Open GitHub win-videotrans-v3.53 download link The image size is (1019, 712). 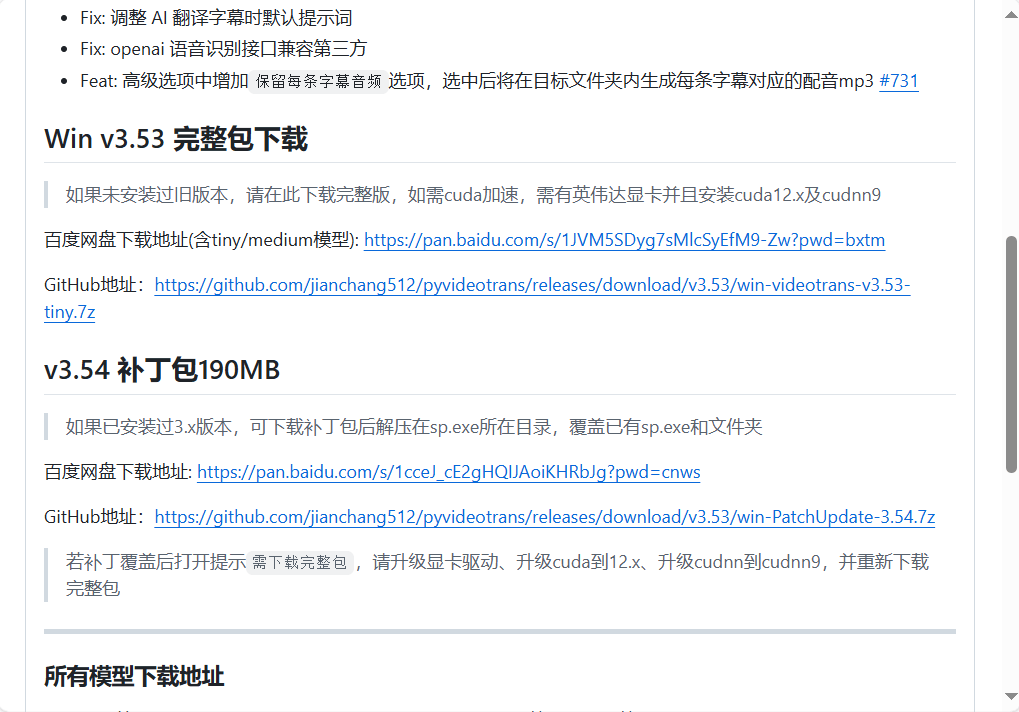coord(532,285)
